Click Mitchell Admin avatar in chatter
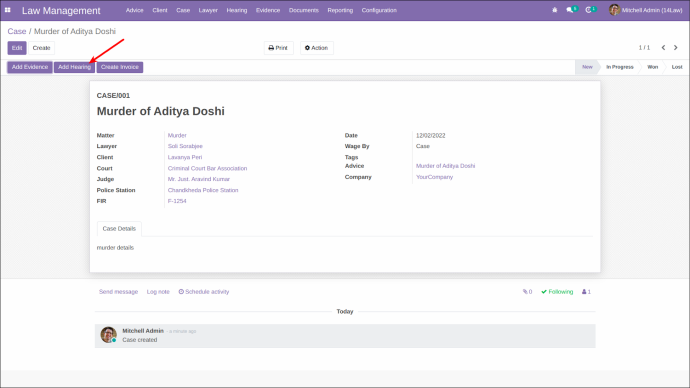 (x=108, y=334)
